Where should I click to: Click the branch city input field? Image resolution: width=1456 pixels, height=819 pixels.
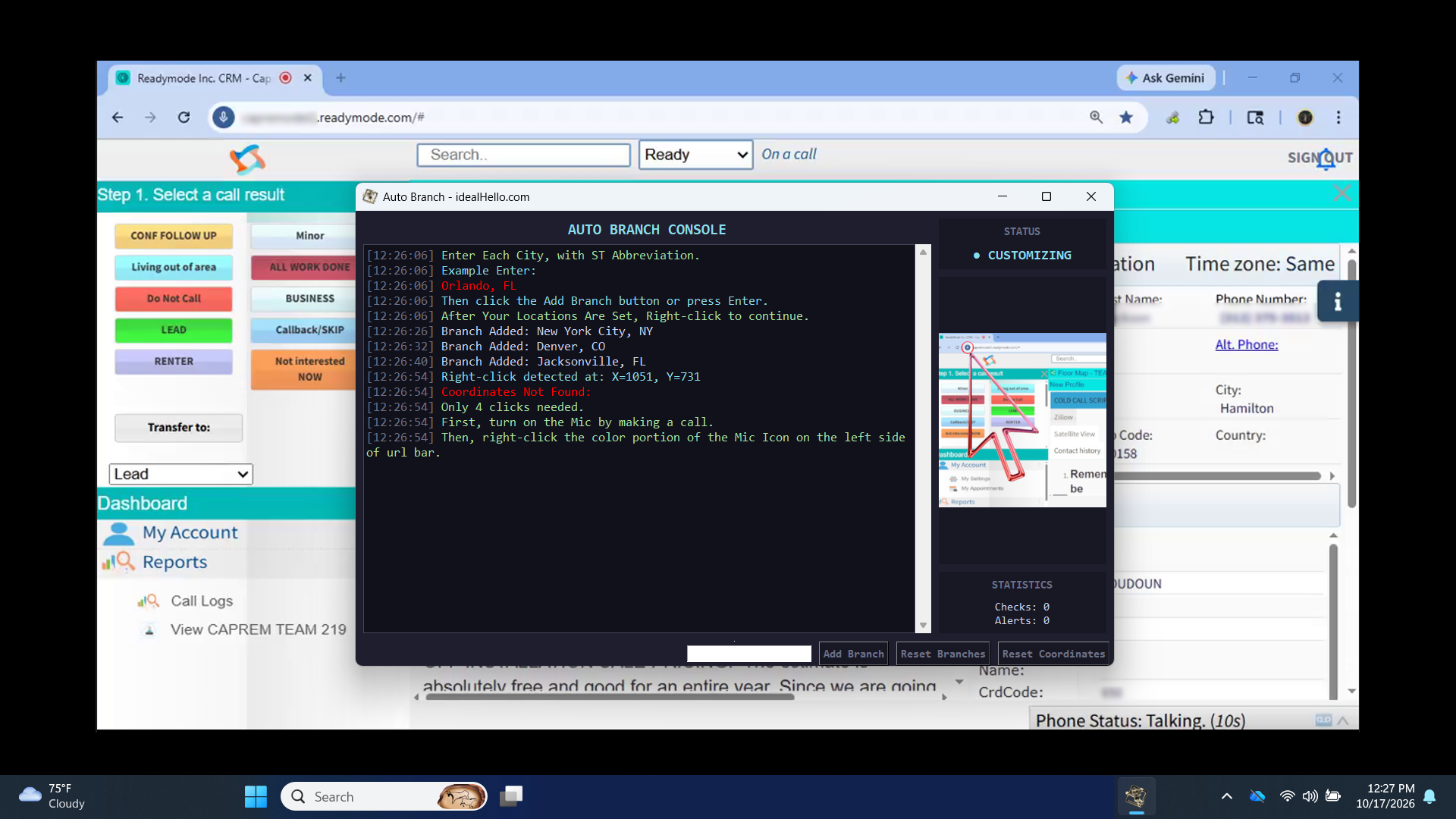click(749, 654)
